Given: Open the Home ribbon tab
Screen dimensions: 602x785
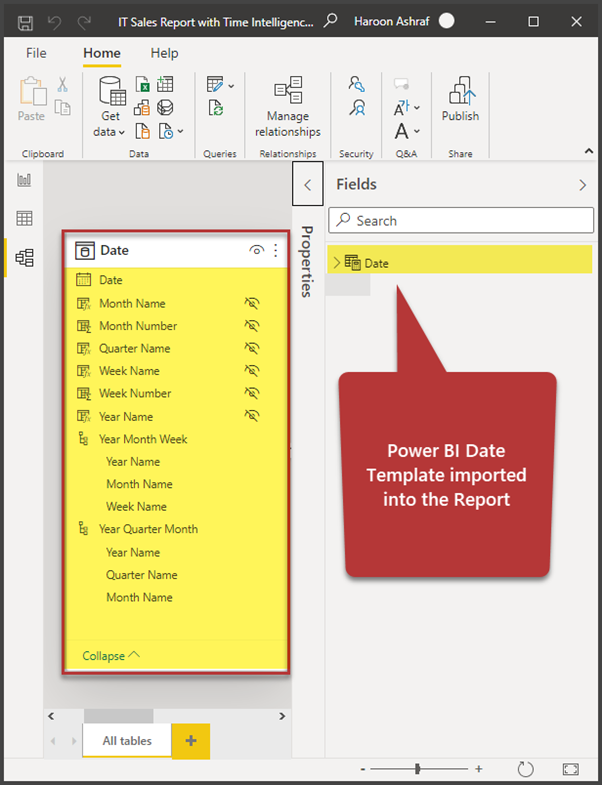Looking at the screenshot, I should tap(102, 53).
